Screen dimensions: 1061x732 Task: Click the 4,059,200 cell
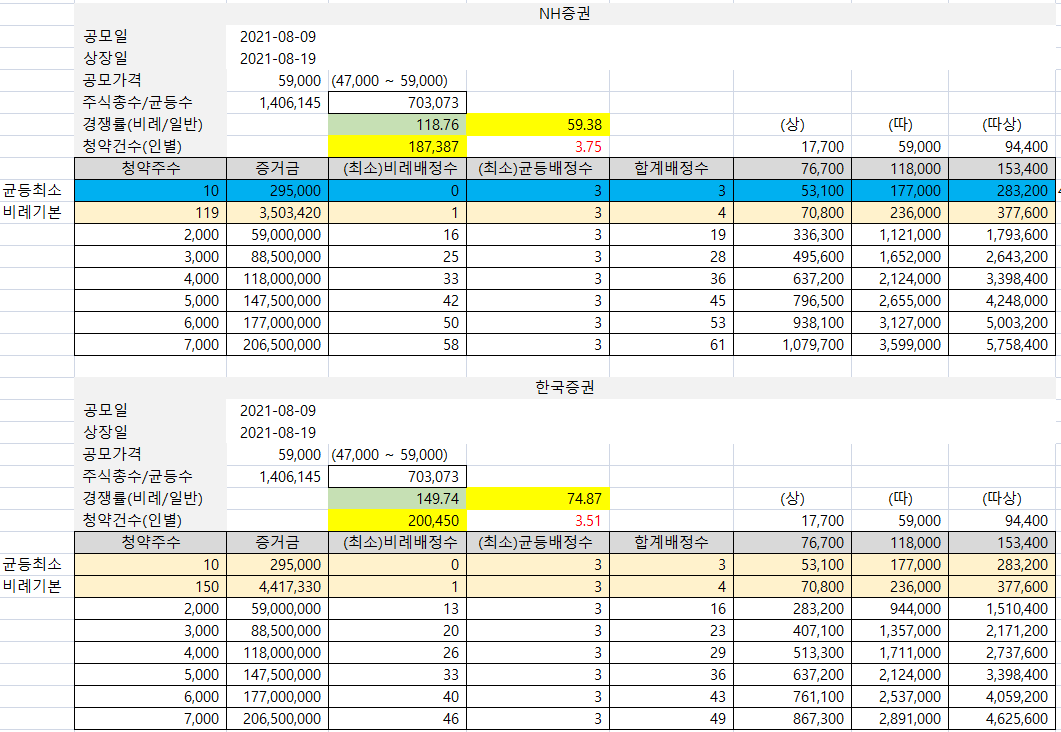click(1002, 697)
